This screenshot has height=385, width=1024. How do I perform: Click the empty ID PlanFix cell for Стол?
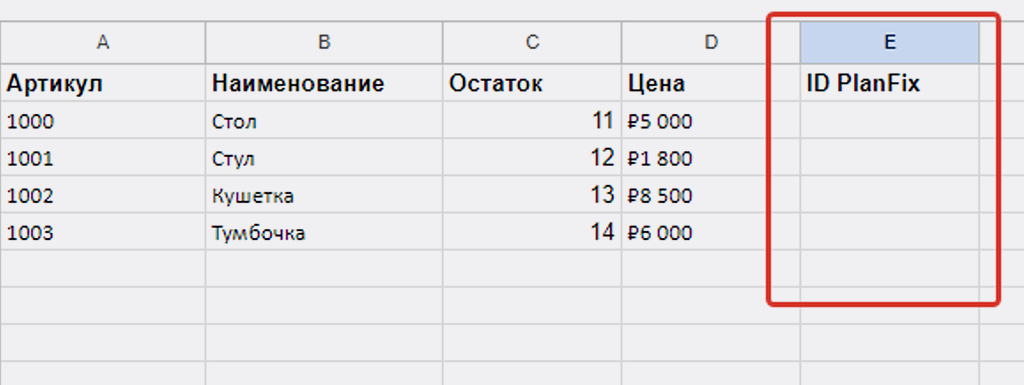[889, 120]
